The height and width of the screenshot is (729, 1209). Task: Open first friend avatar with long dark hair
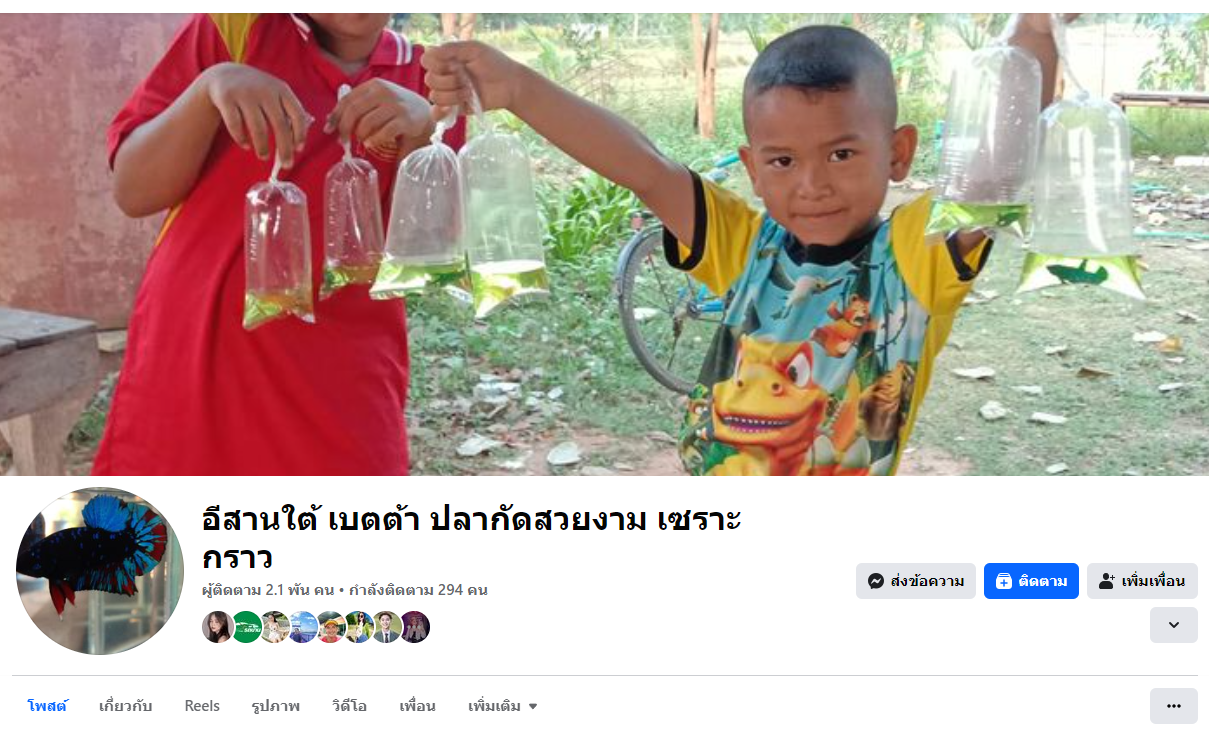218,627
